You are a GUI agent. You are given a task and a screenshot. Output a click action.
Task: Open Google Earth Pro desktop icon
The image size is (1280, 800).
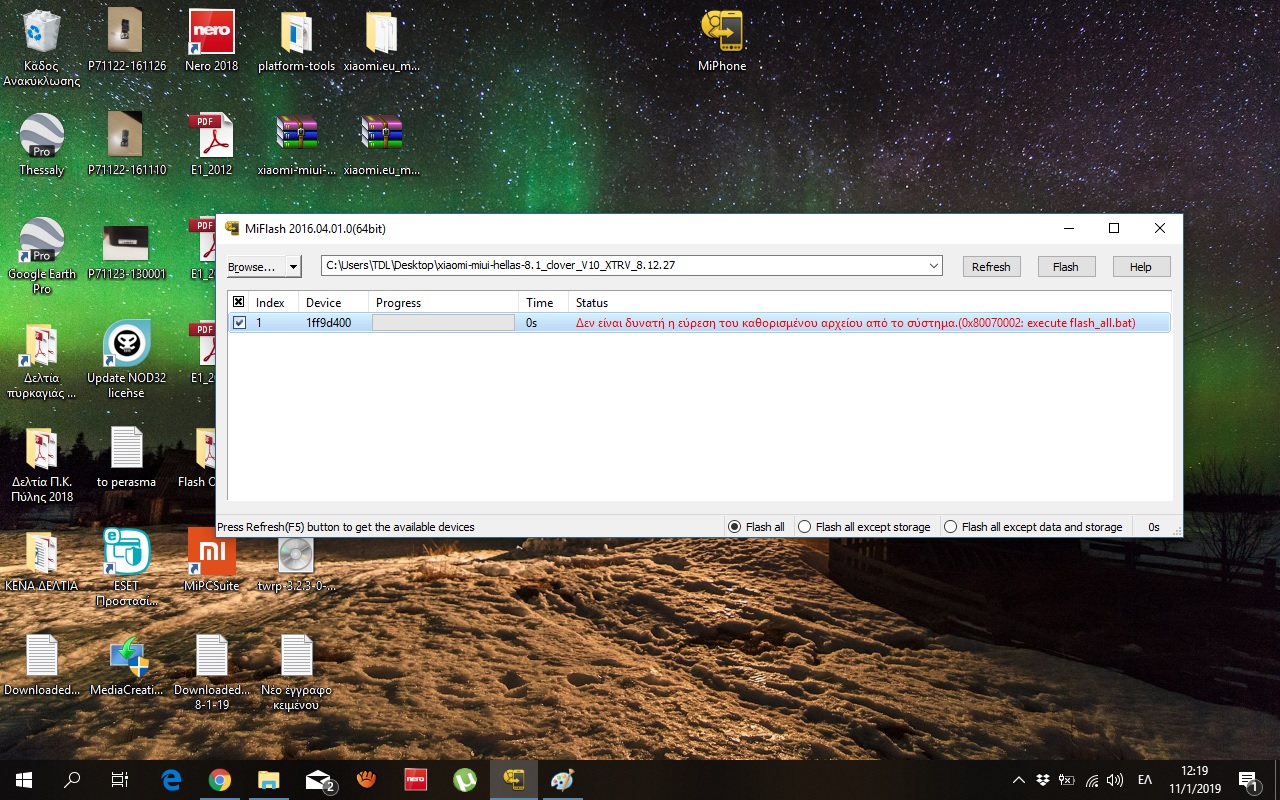[41, 241]
